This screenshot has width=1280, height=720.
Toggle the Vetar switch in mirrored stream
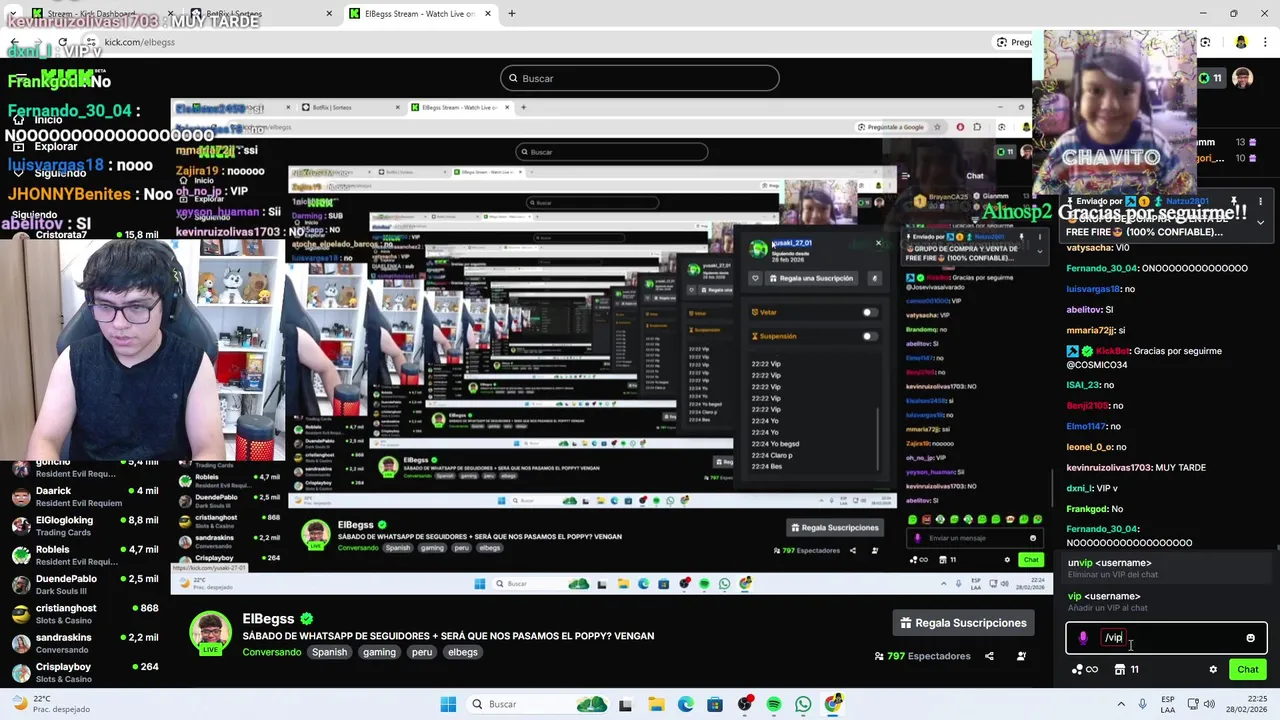[x=870, y=312]
